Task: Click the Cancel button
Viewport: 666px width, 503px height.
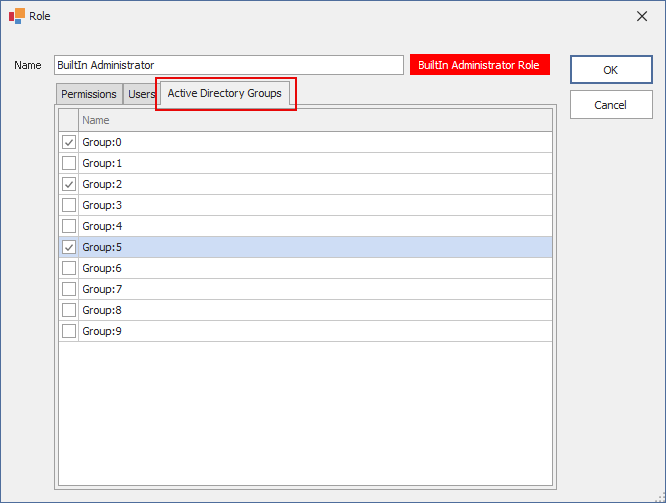Action: click(x=610, y=105)
